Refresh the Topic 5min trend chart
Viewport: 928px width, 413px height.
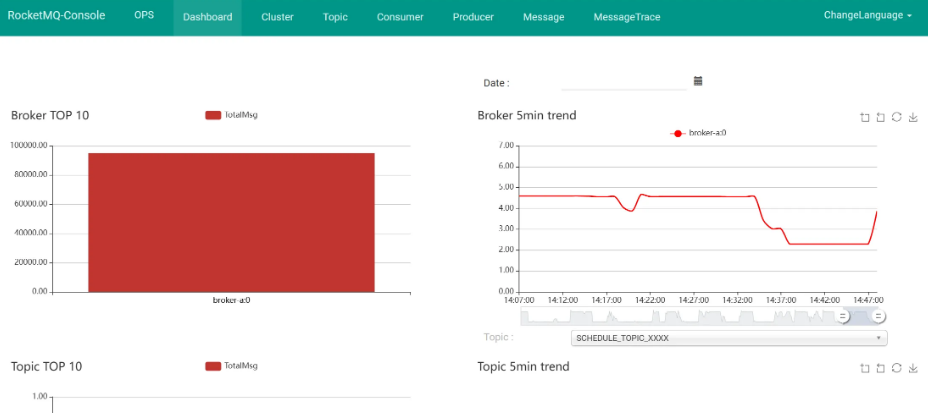coord(897,368)
